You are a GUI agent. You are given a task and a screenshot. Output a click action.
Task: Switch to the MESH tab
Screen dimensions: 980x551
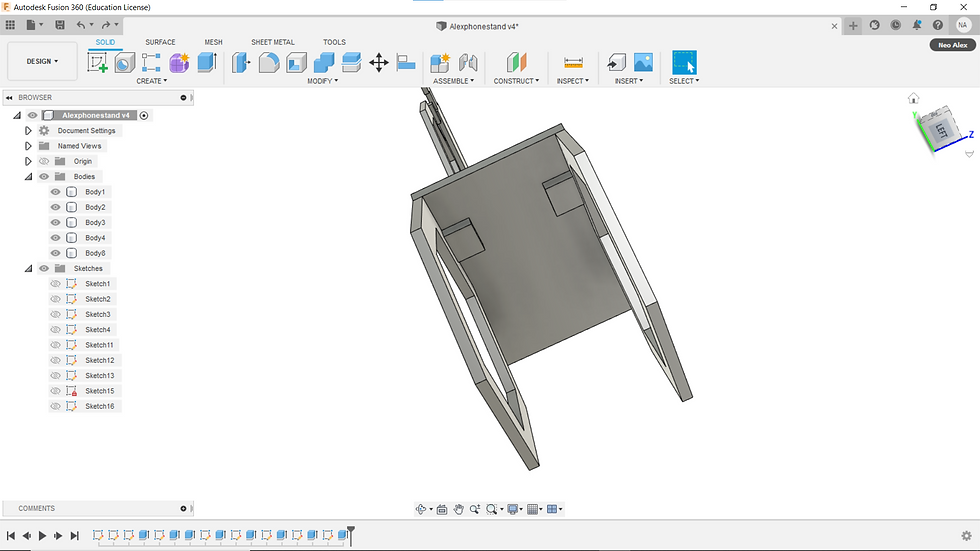(x=213, y=42)
